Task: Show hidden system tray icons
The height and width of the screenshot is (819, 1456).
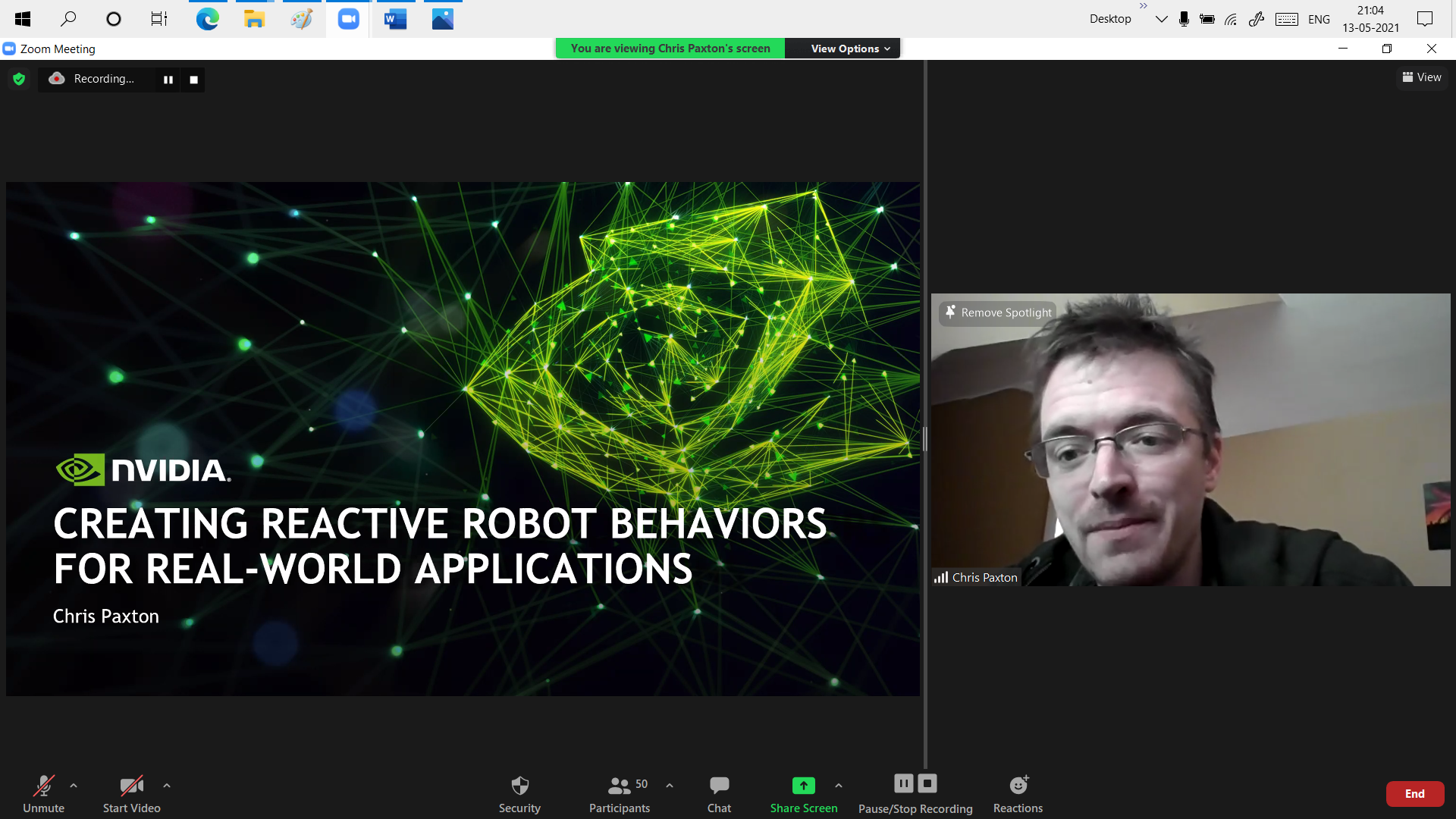Action: click(1161, 19)
